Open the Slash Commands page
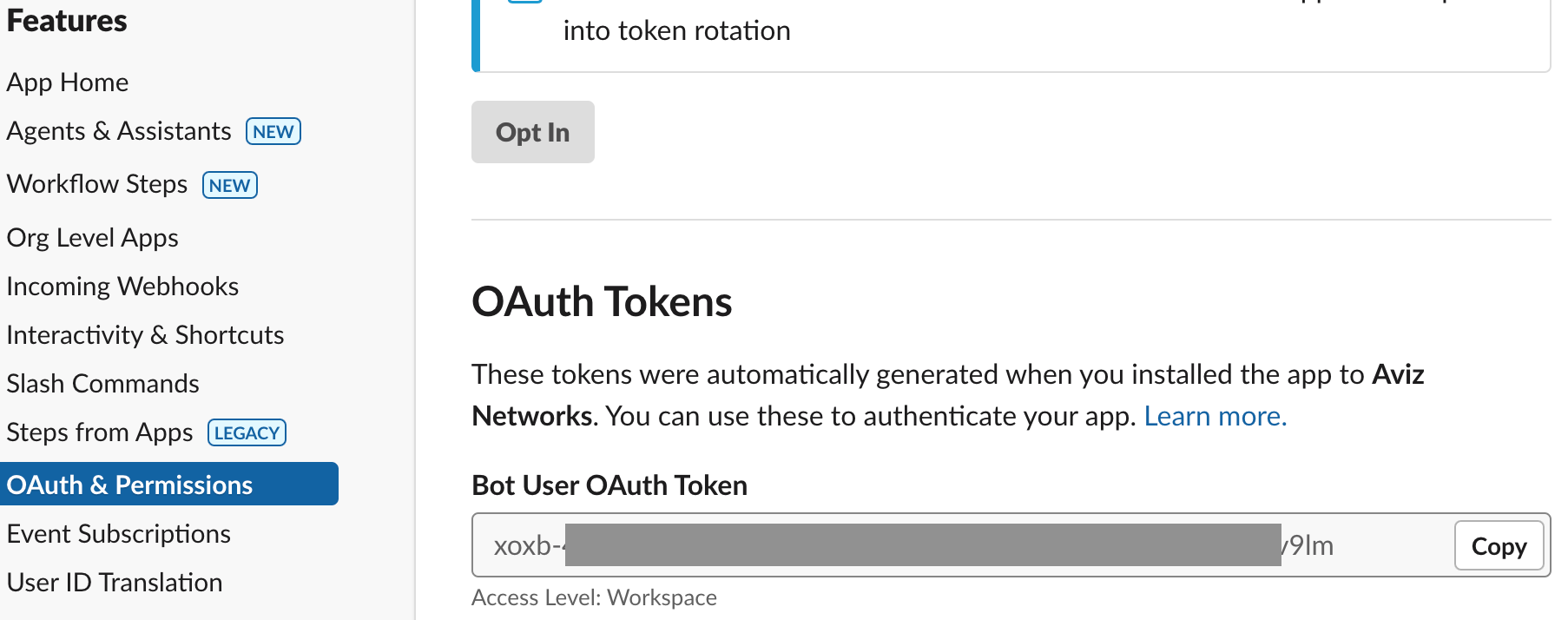This screenshot has height=620, width=1568. click(x=103, y=384)
